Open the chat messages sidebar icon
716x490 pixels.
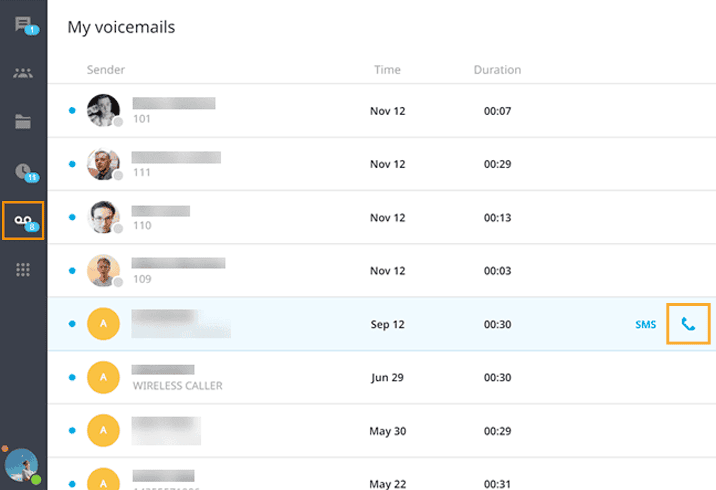pyautogui.click(x=23, y=25)
